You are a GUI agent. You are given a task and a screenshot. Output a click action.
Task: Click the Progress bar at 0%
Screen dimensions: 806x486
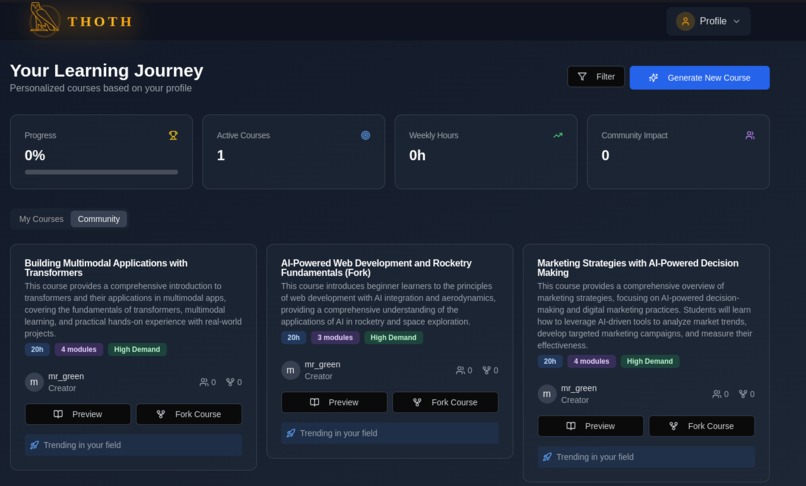point(101,172)
